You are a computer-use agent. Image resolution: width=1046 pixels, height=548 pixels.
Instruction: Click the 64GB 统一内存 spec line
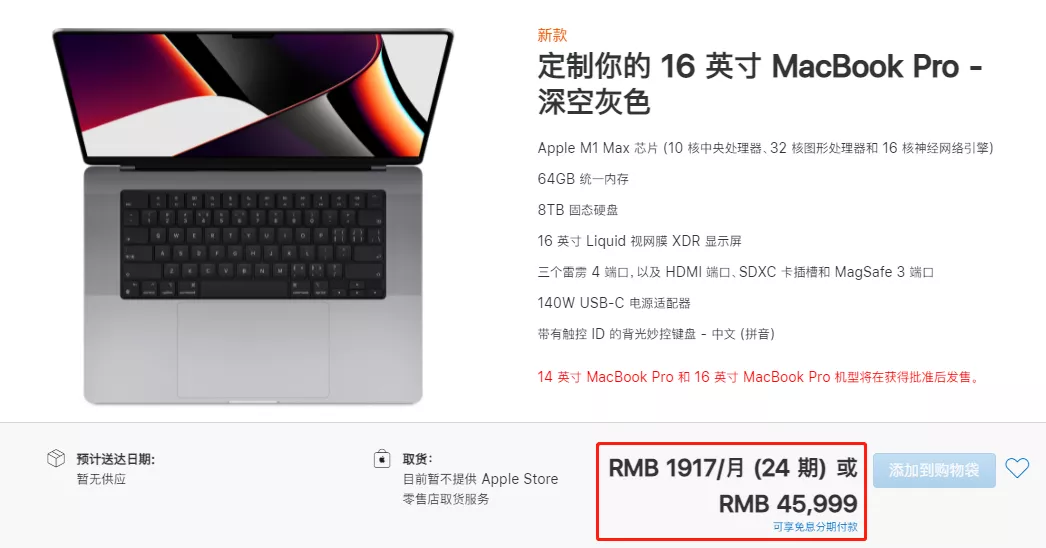click(x=583, y=179)
